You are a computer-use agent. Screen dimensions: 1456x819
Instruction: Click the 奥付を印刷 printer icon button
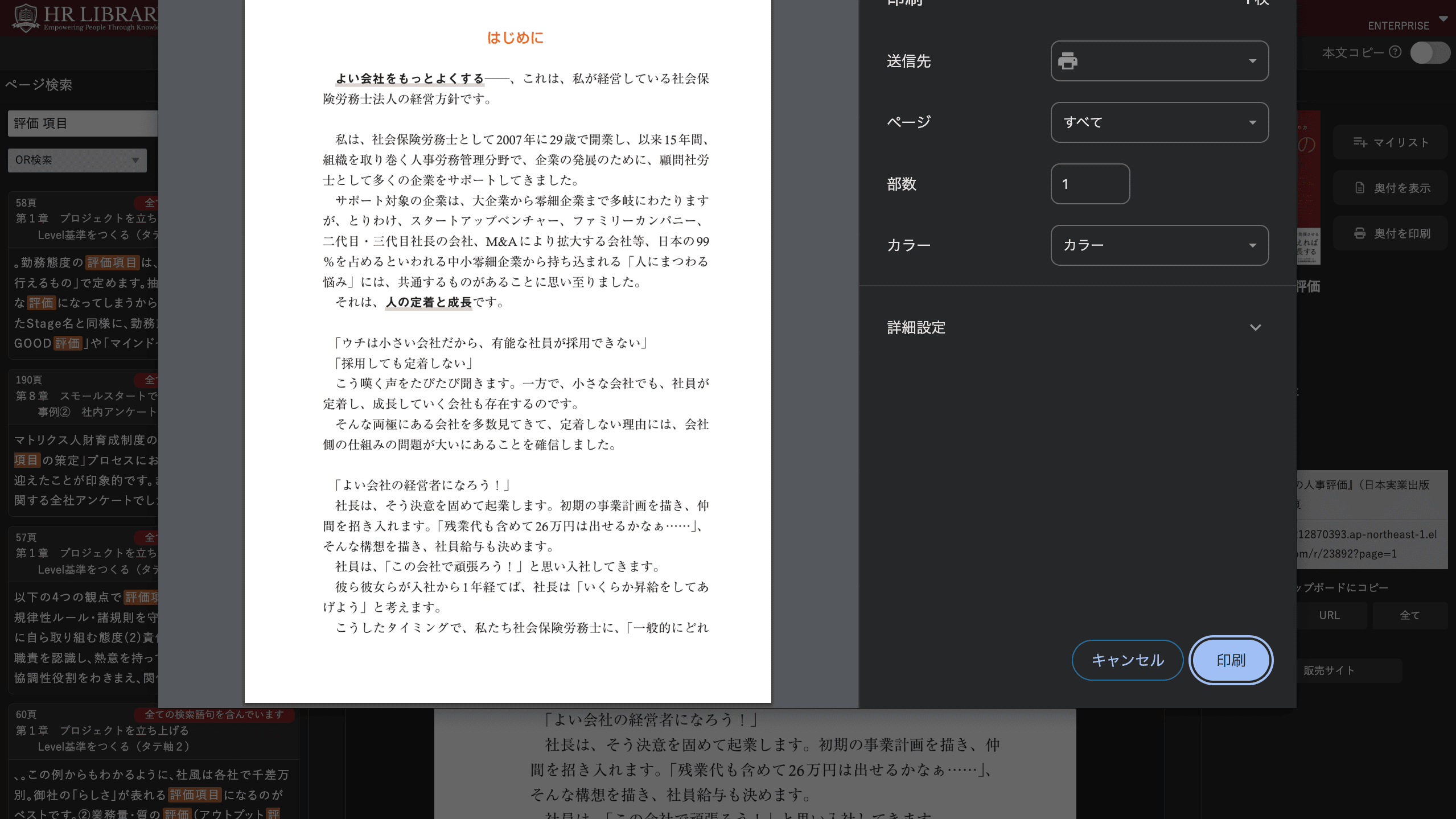click(x=1360, y=233)
